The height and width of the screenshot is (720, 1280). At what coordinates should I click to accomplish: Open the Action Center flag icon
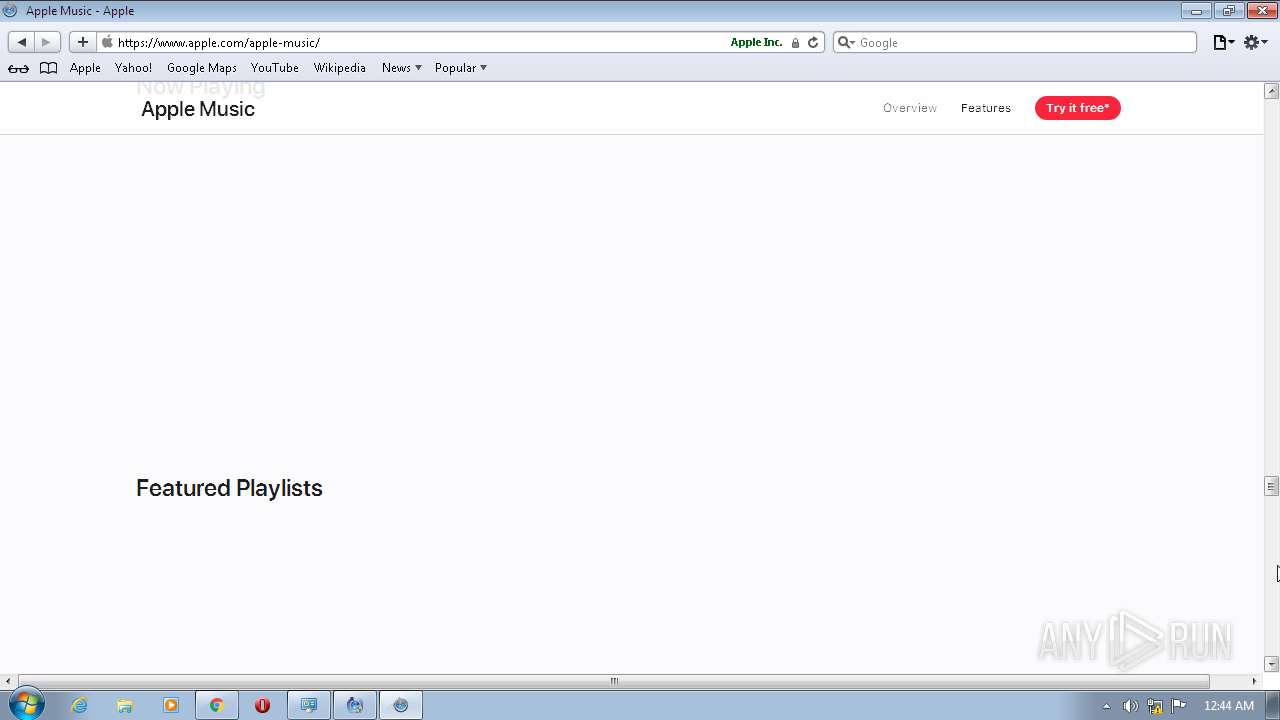(1179, 706)
